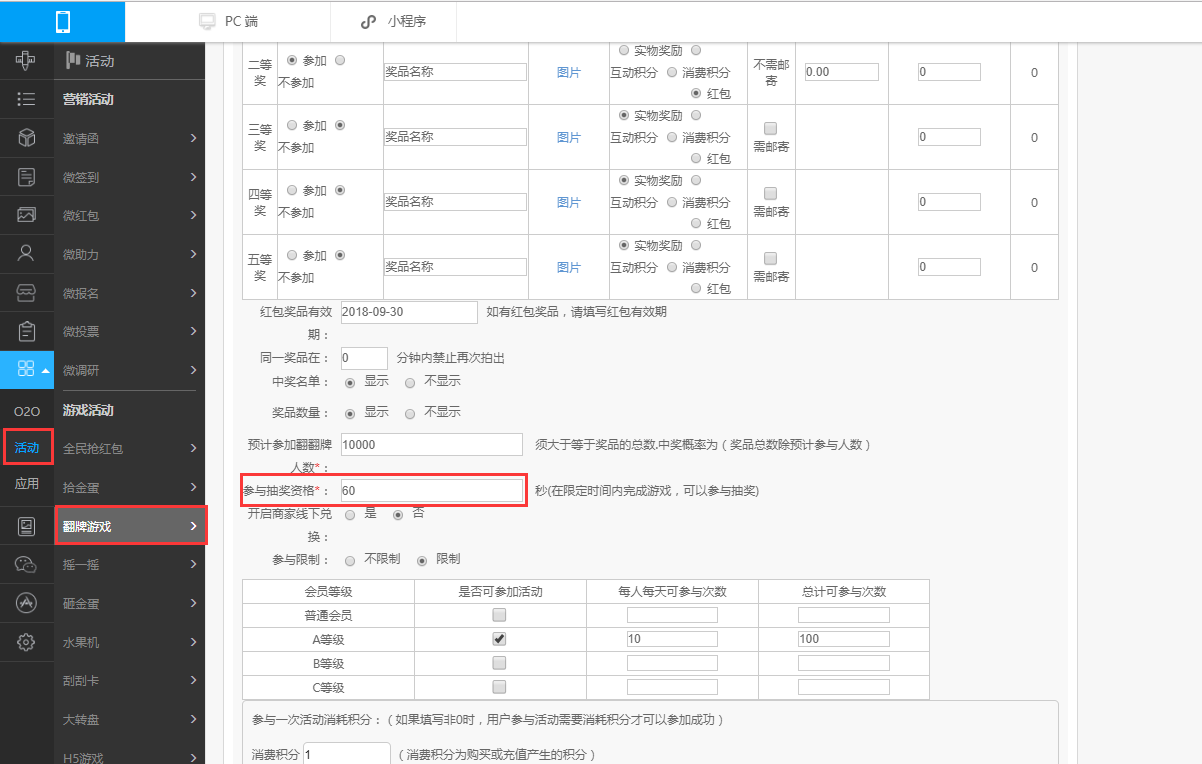Tick 需邮寄 checkbox for 三等奖
This screenshot has height=764, width=1202.
click(x=771, y=128)
